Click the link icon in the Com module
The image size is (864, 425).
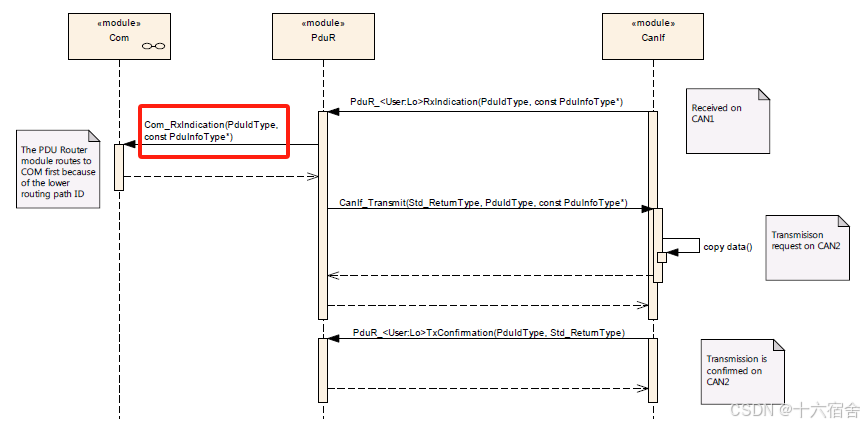coord(153,46)
